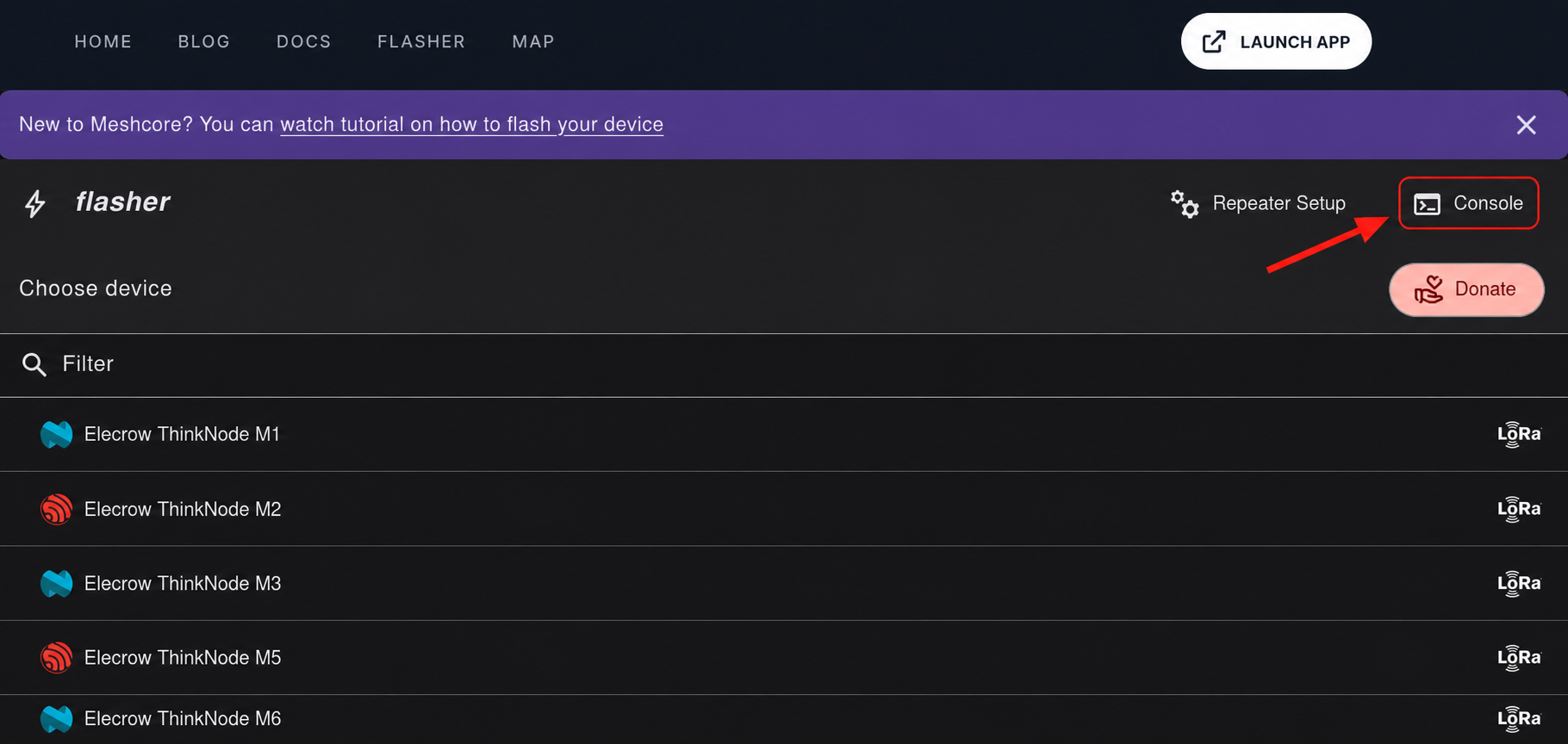This screenshot has width=1568, height=744.
Task: Open Repeater Setup
Action: pyautogui.click(x=1258, y=203)
